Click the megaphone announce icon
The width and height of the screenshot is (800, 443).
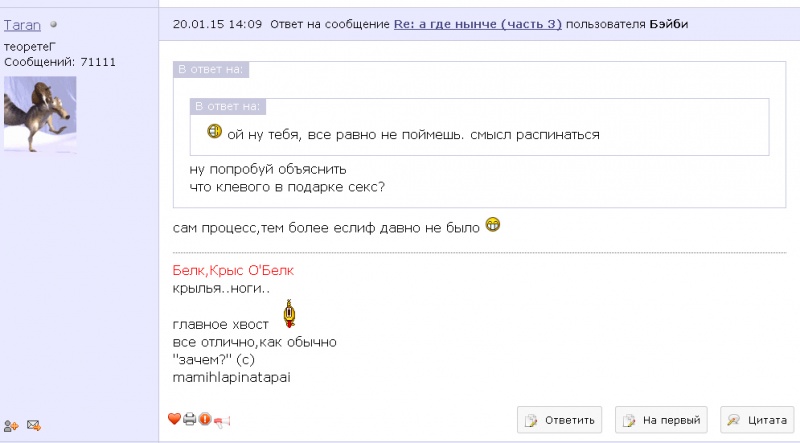click(x=222, y=421)
